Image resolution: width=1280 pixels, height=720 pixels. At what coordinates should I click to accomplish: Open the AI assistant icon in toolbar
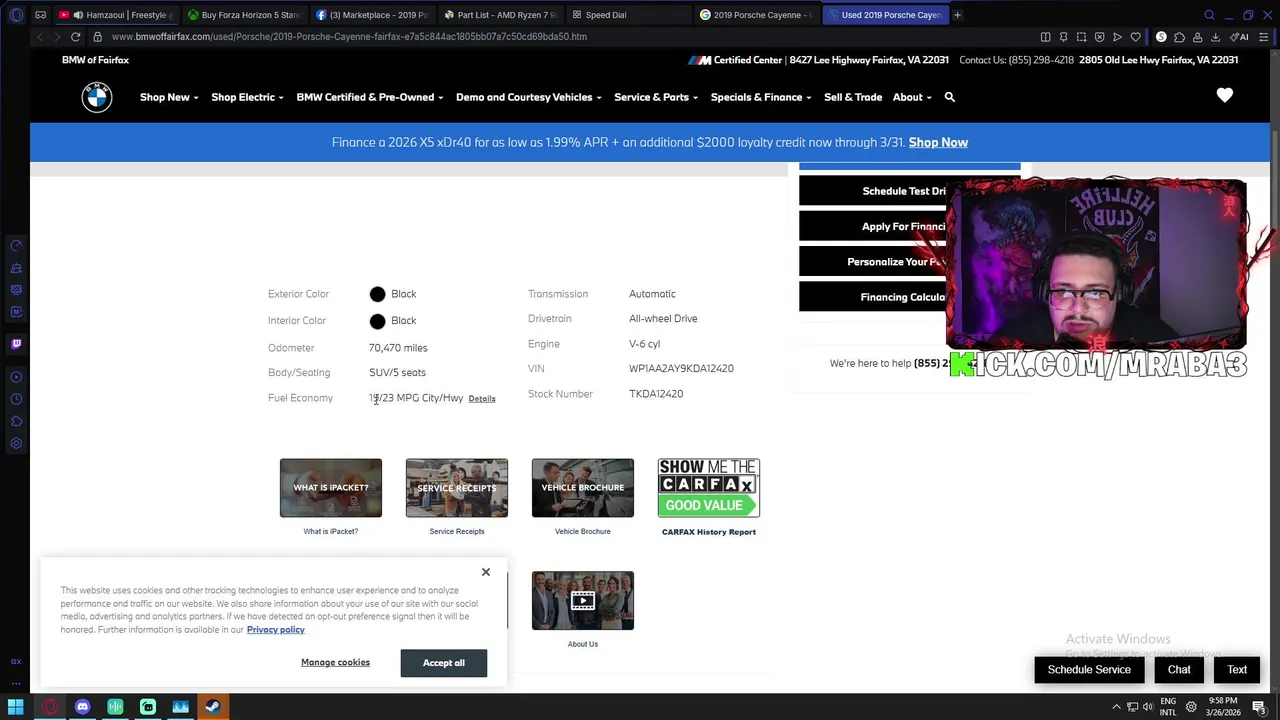1240,37
